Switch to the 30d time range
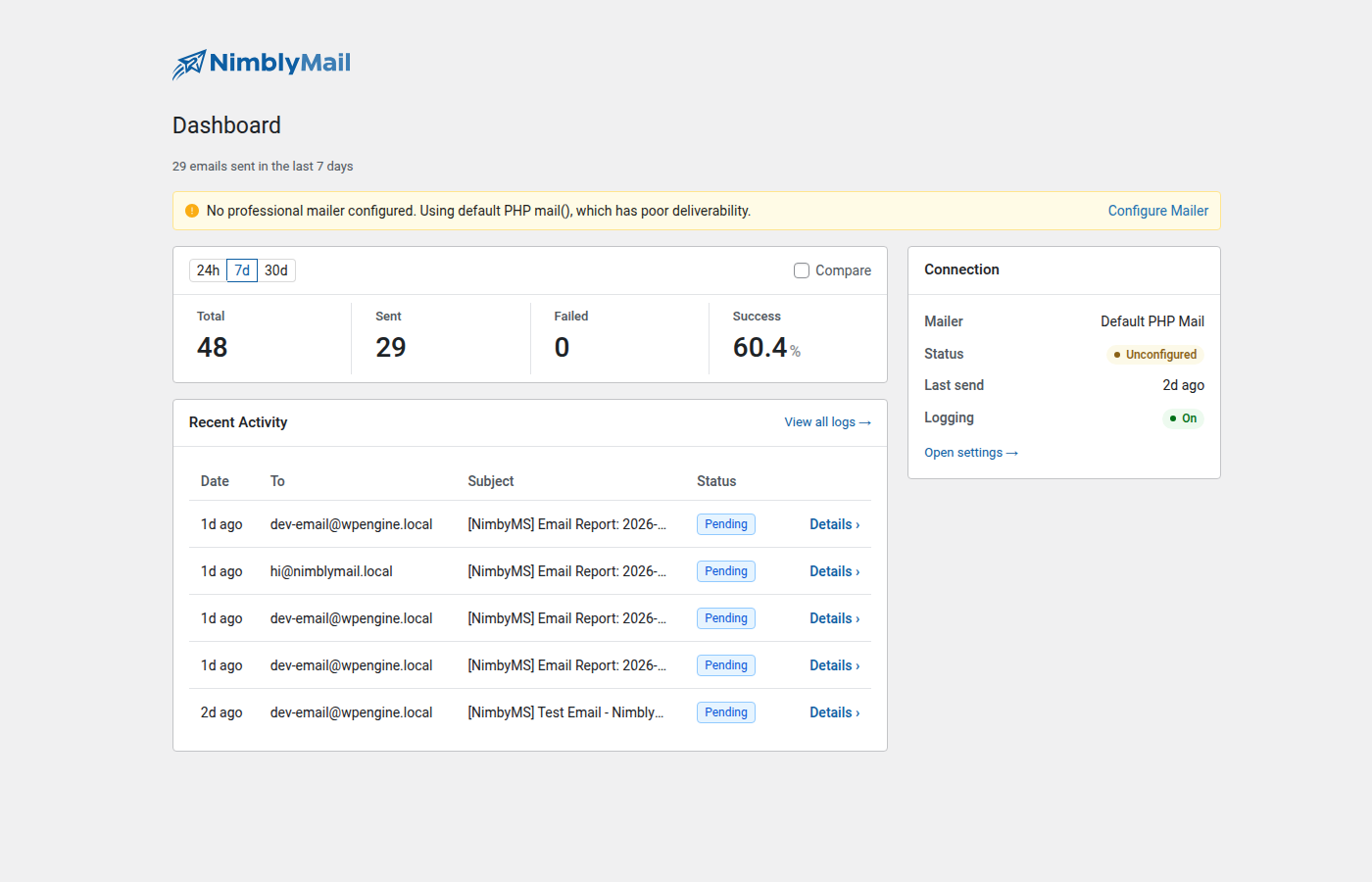 pos(276,270)
